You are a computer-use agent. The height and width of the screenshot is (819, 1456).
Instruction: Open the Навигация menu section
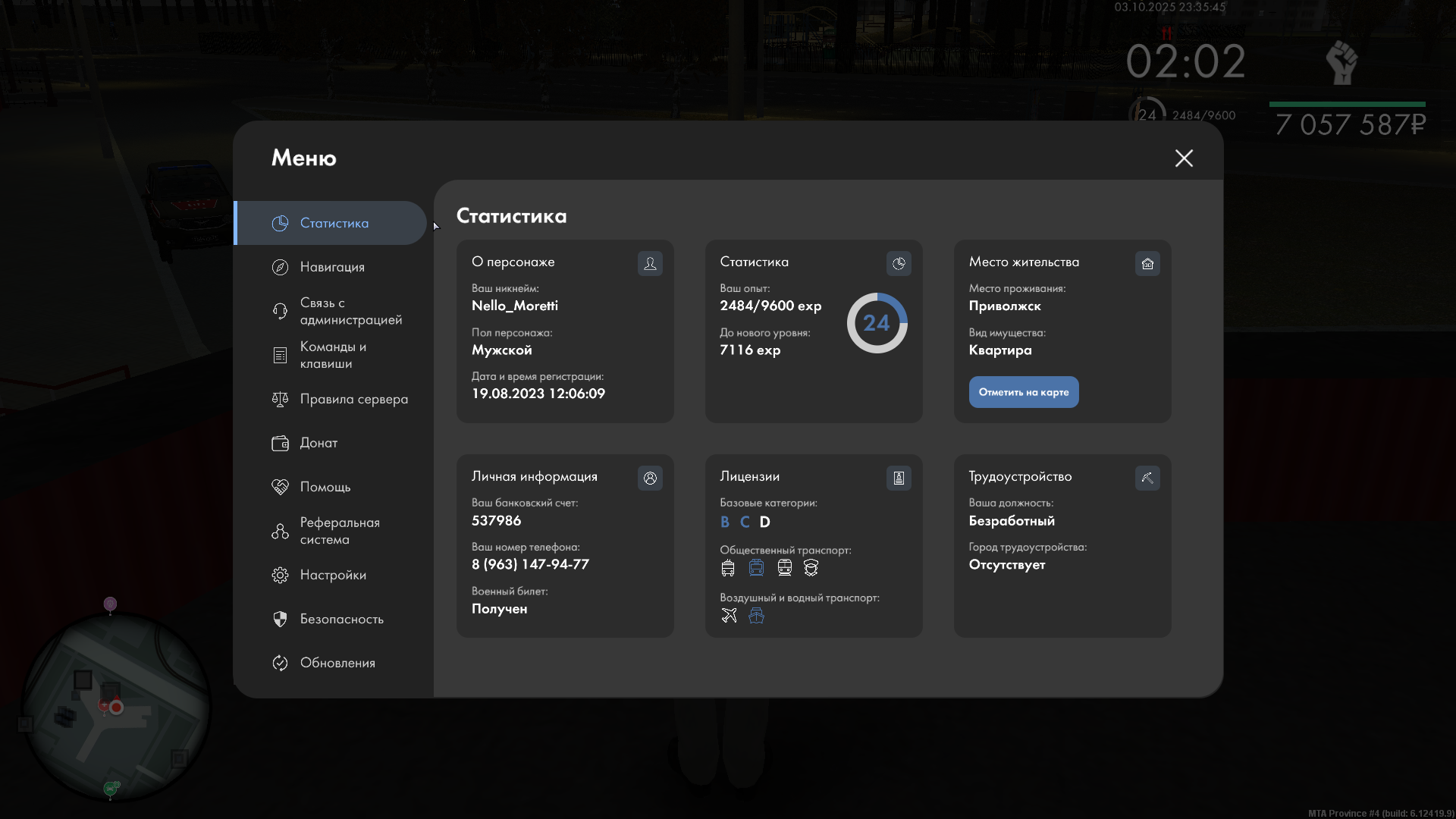coord(332,267)
